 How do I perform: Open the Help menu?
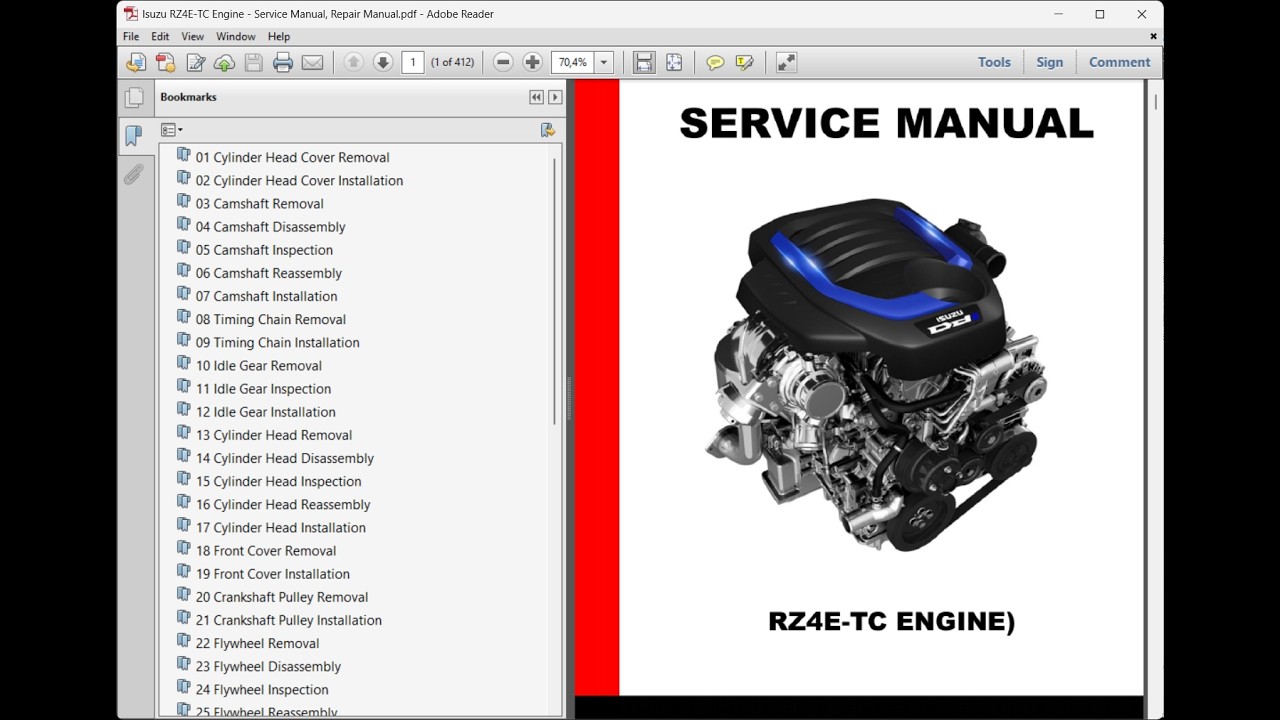coord(278,36)
